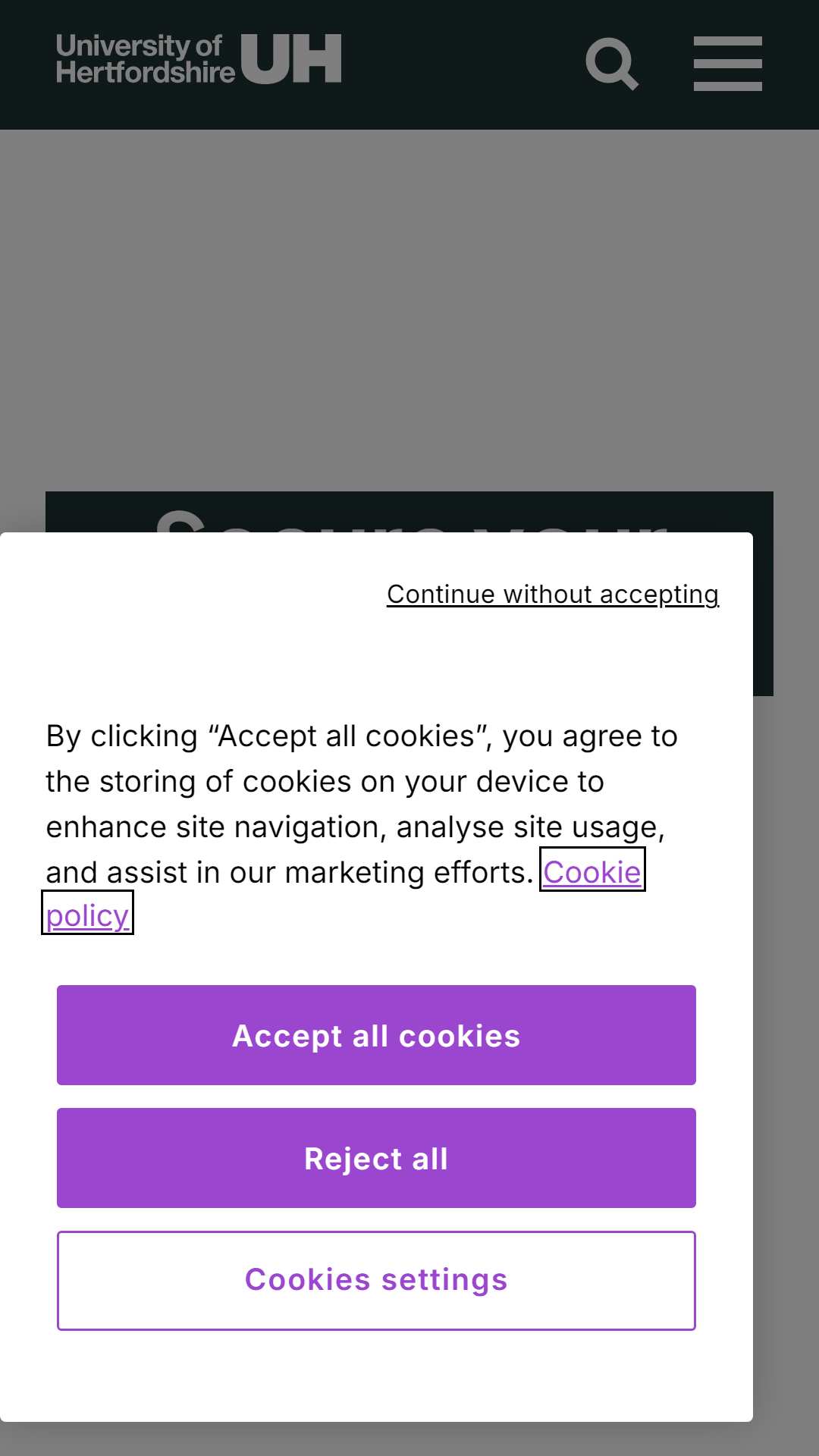The height and width of the screenshot is (1456, 819).
Task: Tap the header magnifying glass
Action: 612,64
